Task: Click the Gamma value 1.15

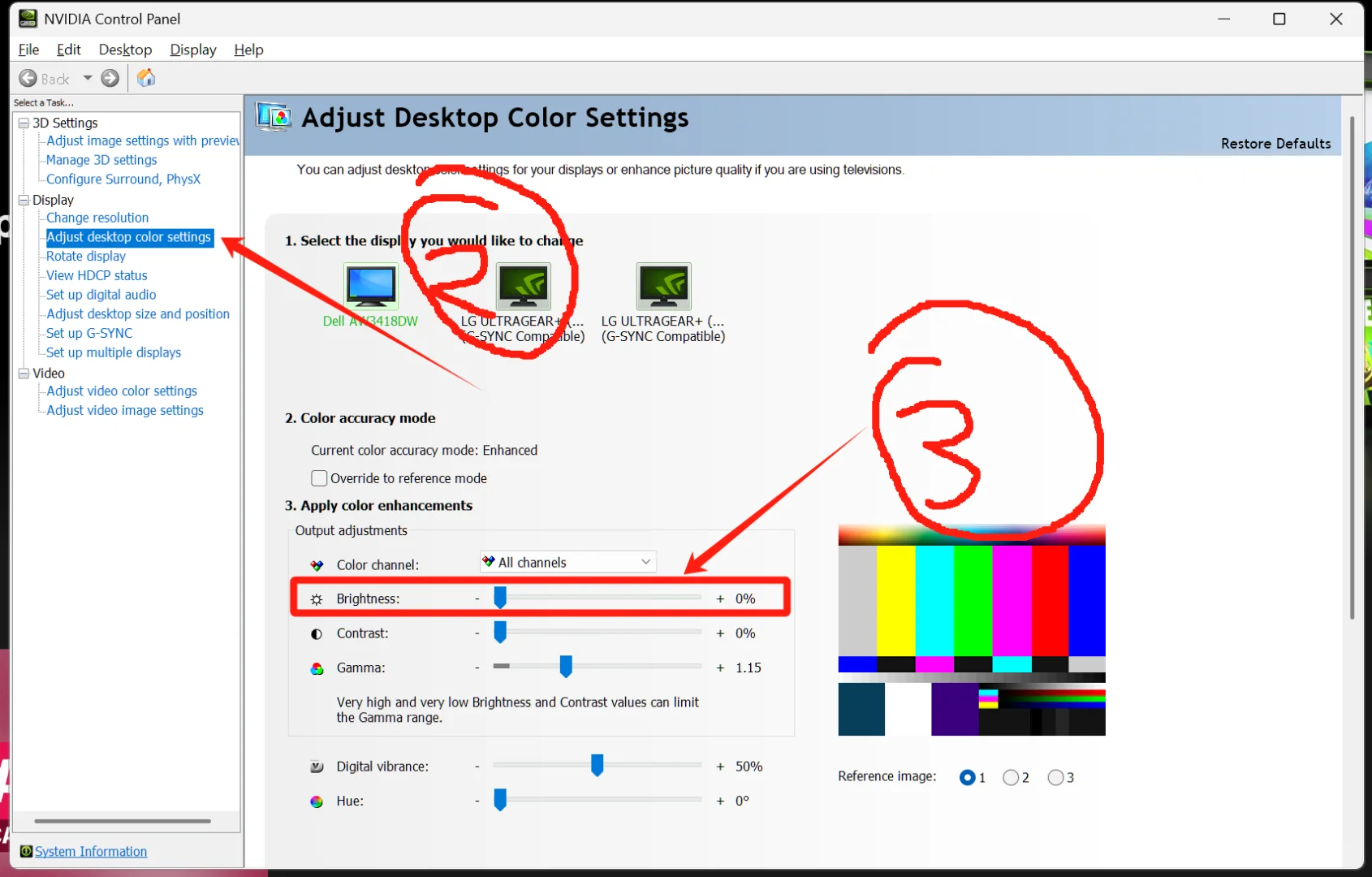Action: click(x=749, y=667)
